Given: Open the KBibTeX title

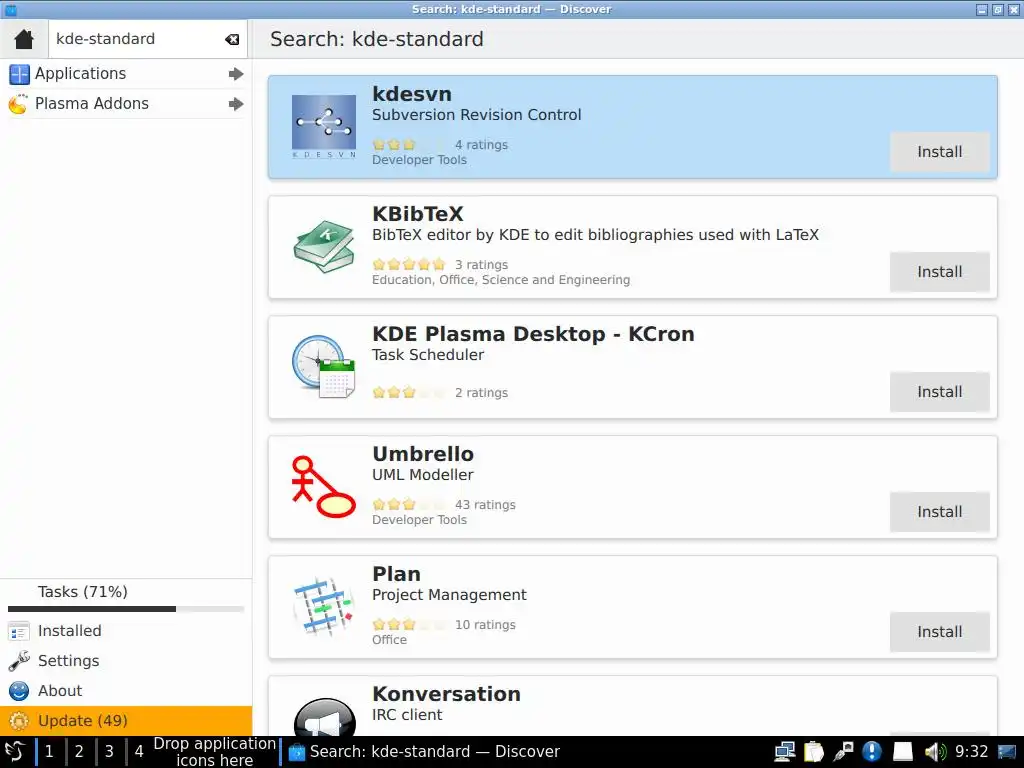Looking at the screenshot, I should click(x=418, y=214).
